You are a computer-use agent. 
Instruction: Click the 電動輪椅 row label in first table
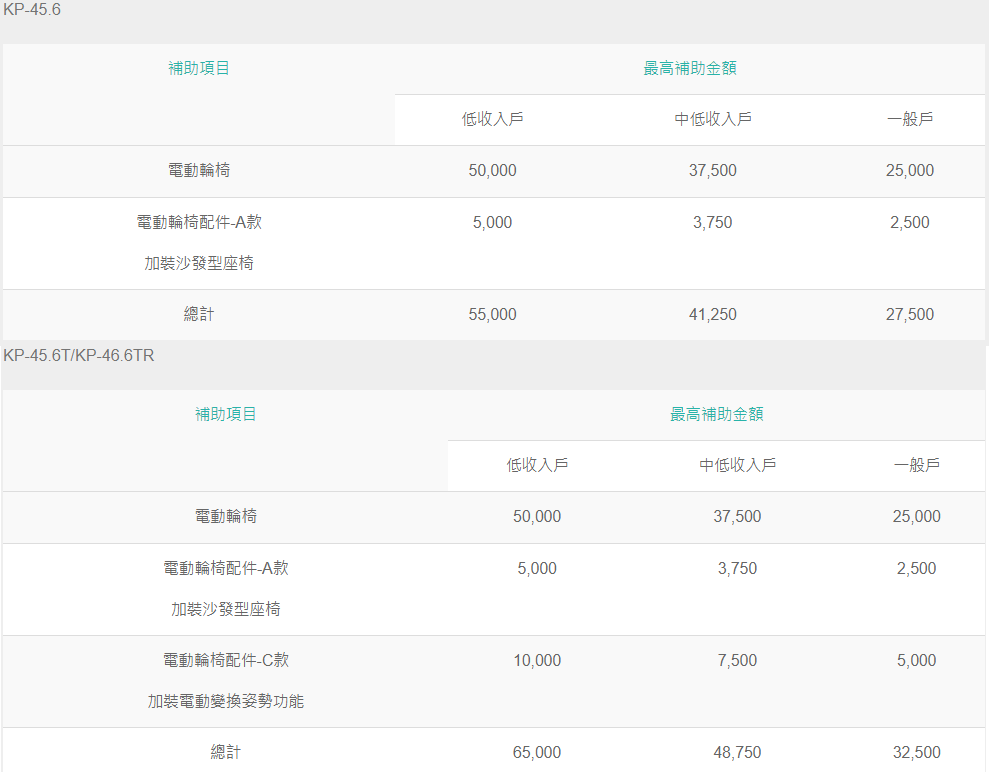pos(199,170)
